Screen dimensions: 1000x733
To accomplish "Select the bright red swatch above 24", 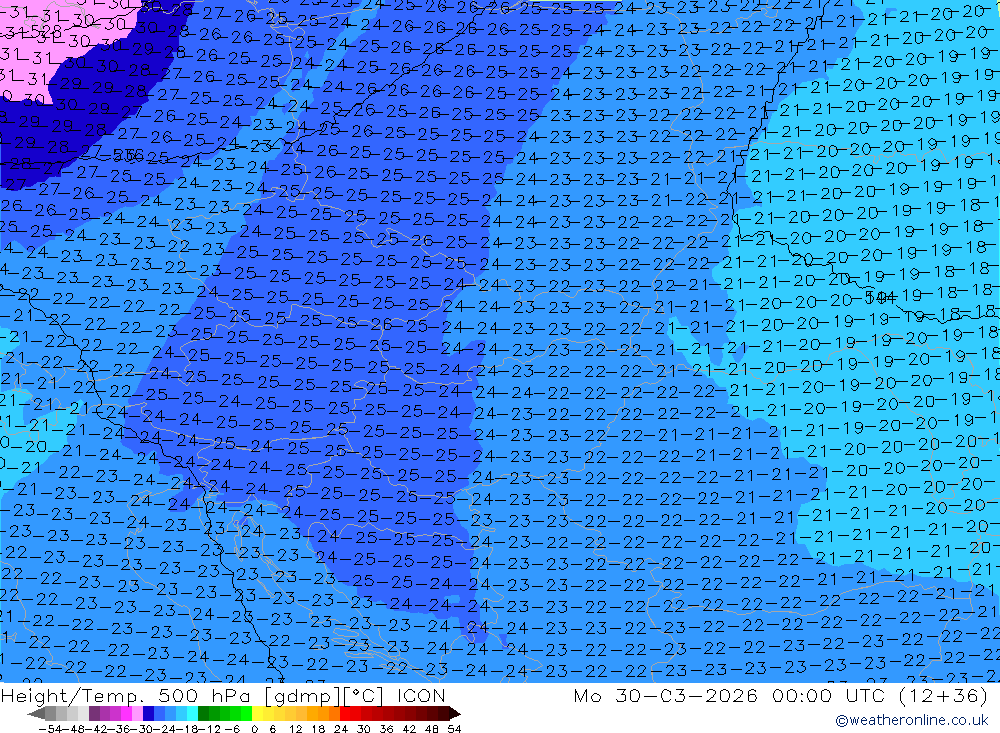I will [x=344, y=713].
